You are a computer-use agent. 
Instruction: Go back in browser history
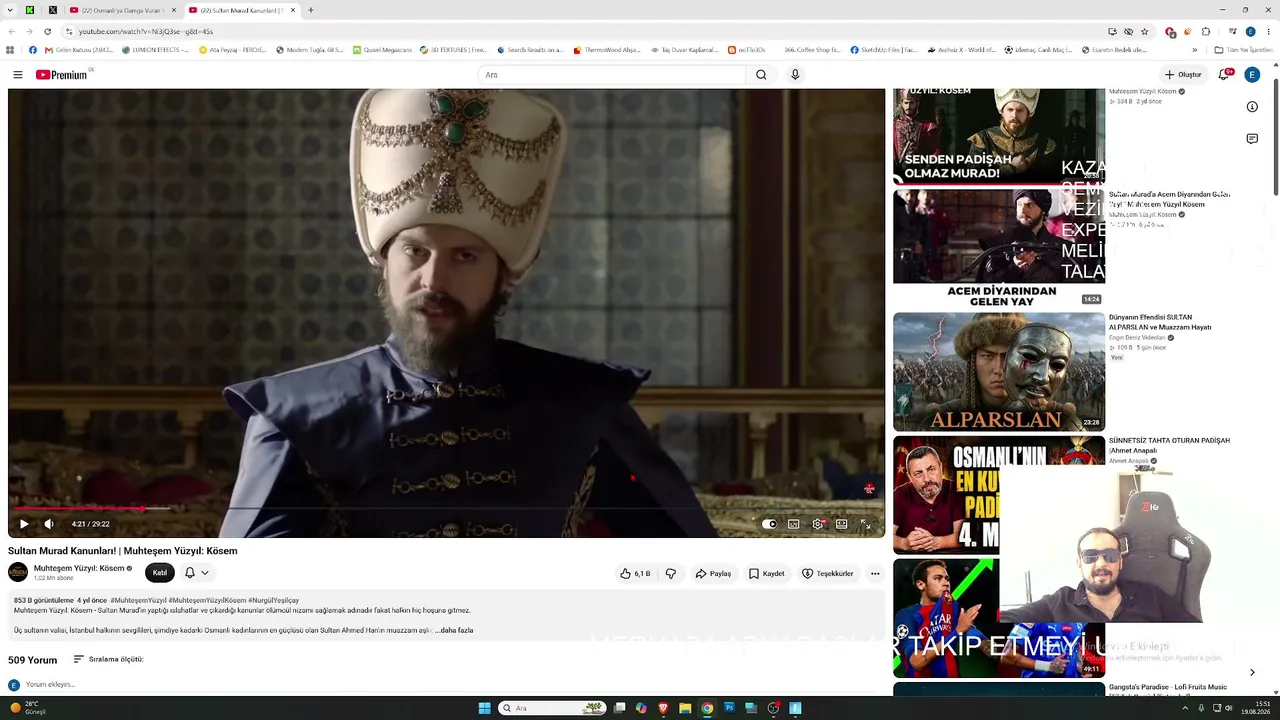pyautogui.click(x=12, y=31)
